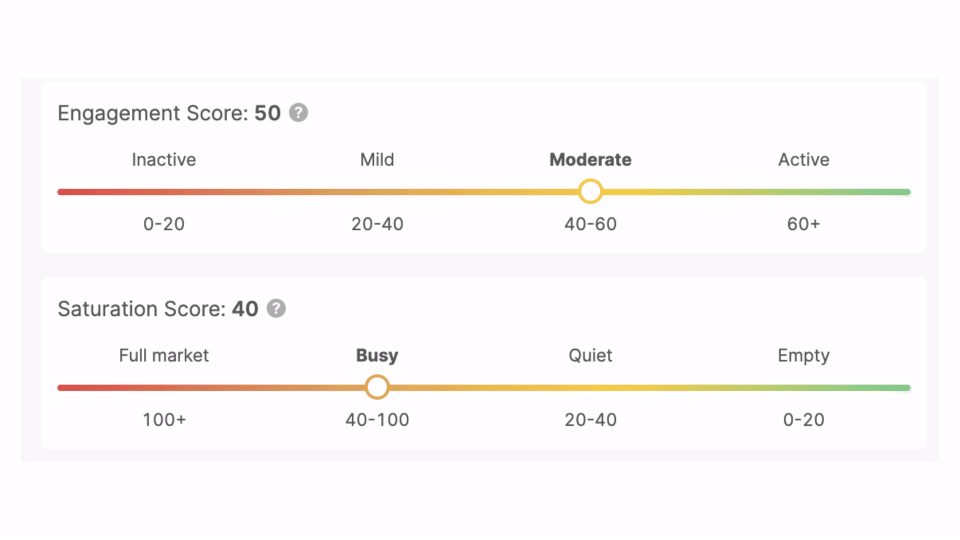This screenshot has width=960, height=540.
Task: Click the 40-60 range under Moderate
Action: pyautogui.click(x=590, y=224)
